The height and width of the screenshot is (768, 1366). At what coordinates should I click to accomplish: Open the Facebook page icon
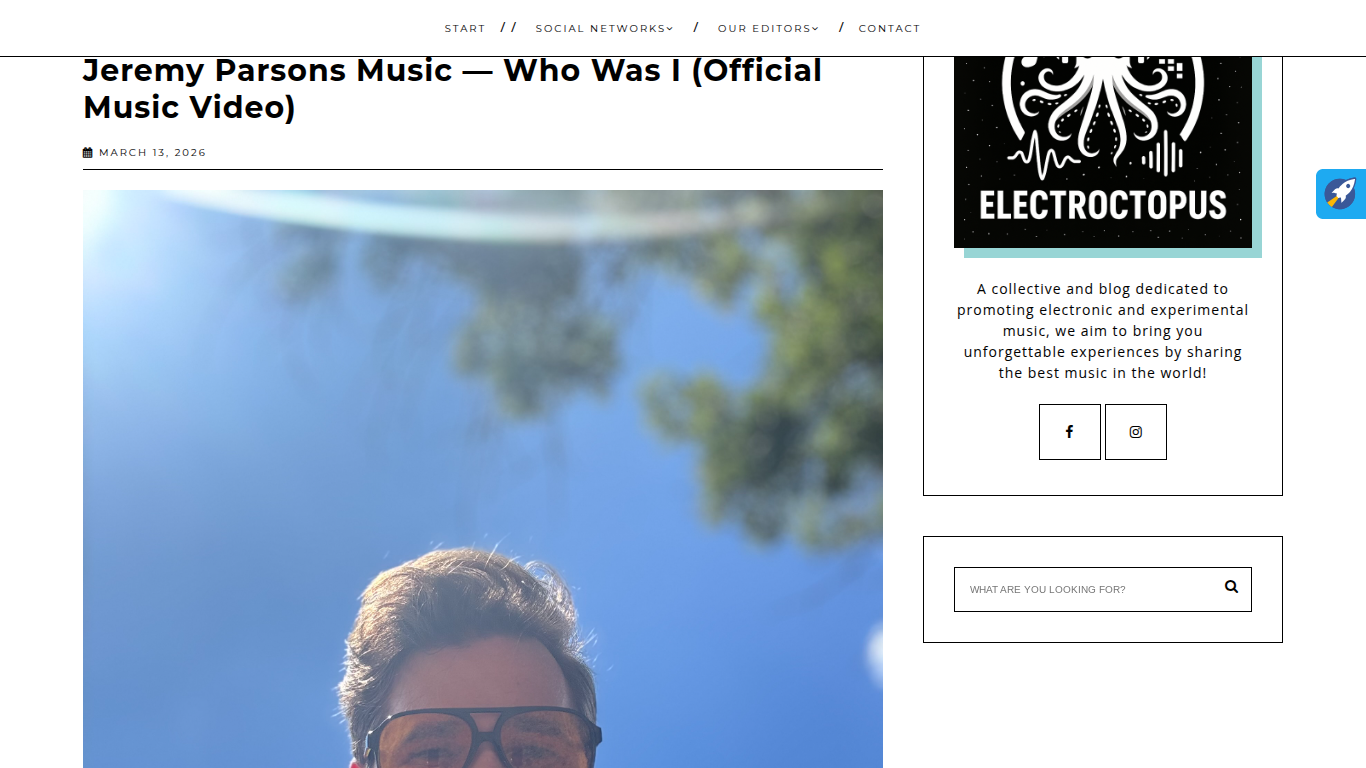coord(1069,432)
